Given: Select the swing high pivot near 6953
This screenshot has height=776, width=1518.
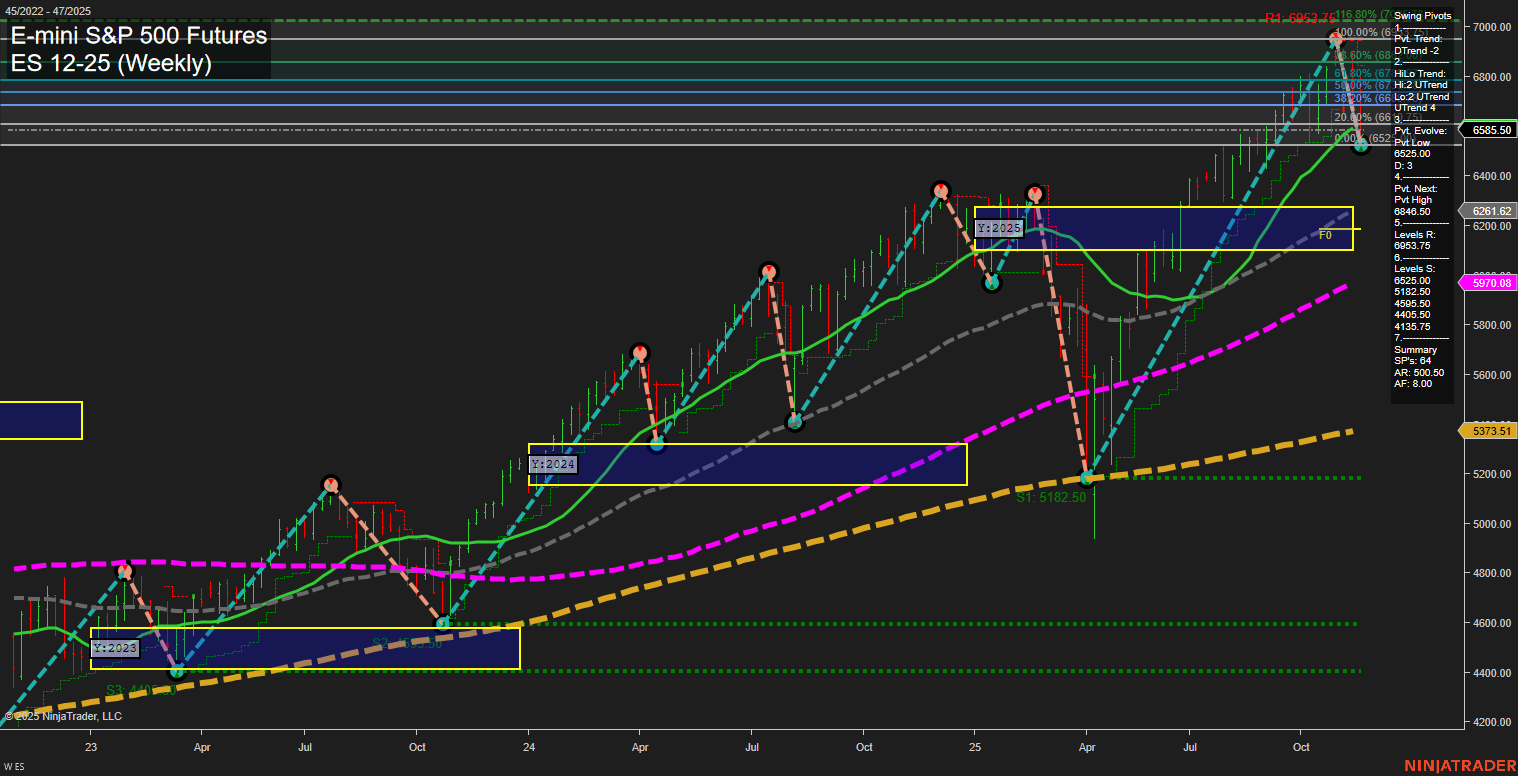Looking at the screenshot, I should click(x=1335, y=39).
